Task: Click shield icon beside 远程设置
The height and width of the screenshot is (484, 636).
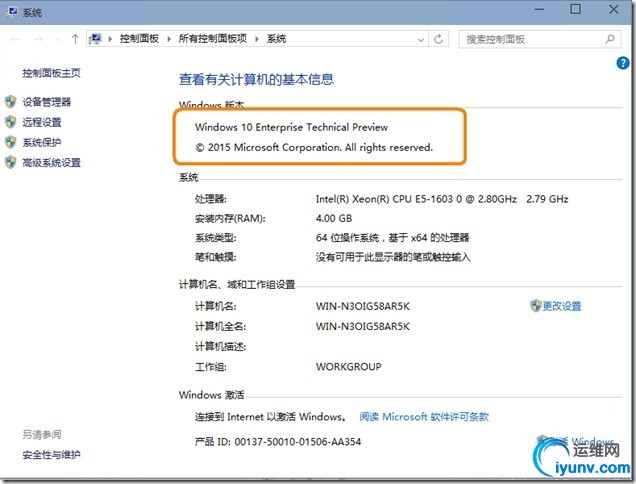Action: (x=11, y=122)
